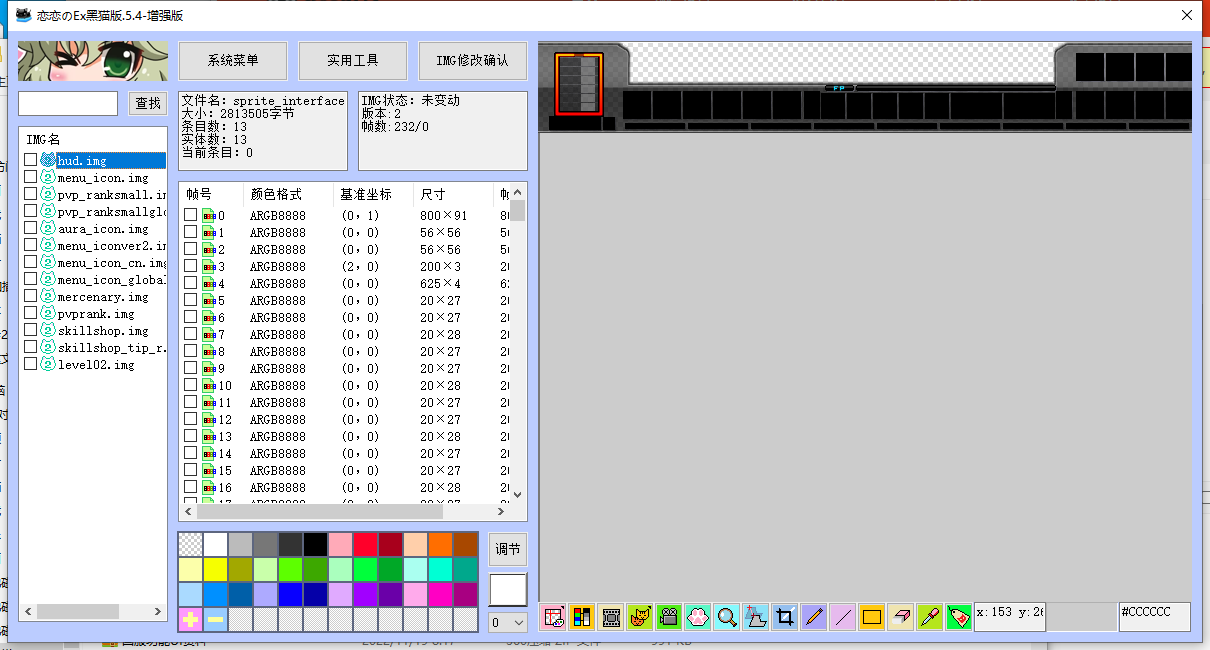Open 实用工具 menu
This screenshot has width=1210, height=650.
click(x=353, y=60)
